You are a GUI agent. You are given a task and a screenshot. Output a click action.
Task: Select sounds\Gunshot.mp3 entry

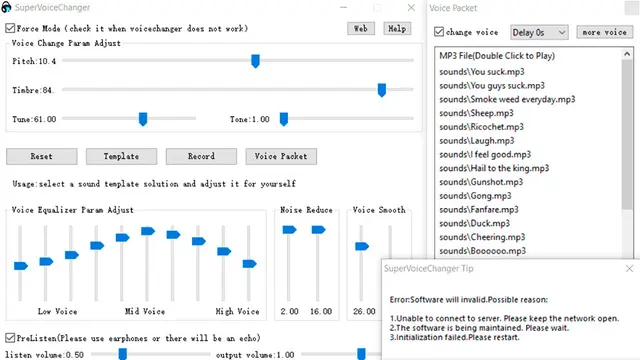click(x=481, y=182)
